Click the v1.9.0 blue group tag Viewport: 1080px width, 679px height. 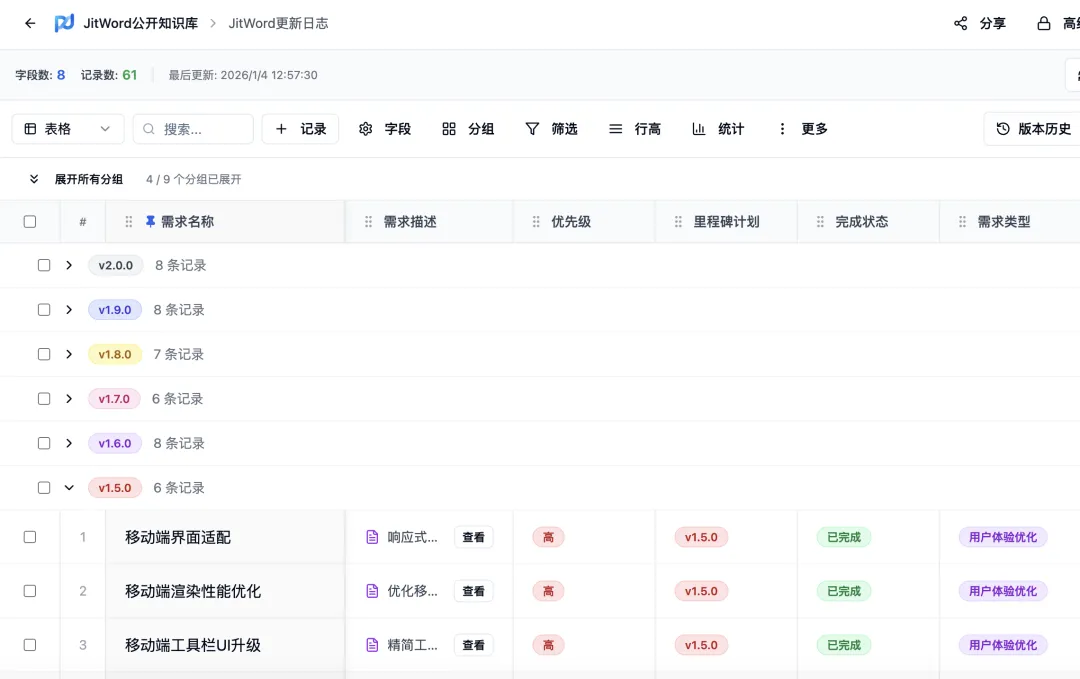coord(115,310)
